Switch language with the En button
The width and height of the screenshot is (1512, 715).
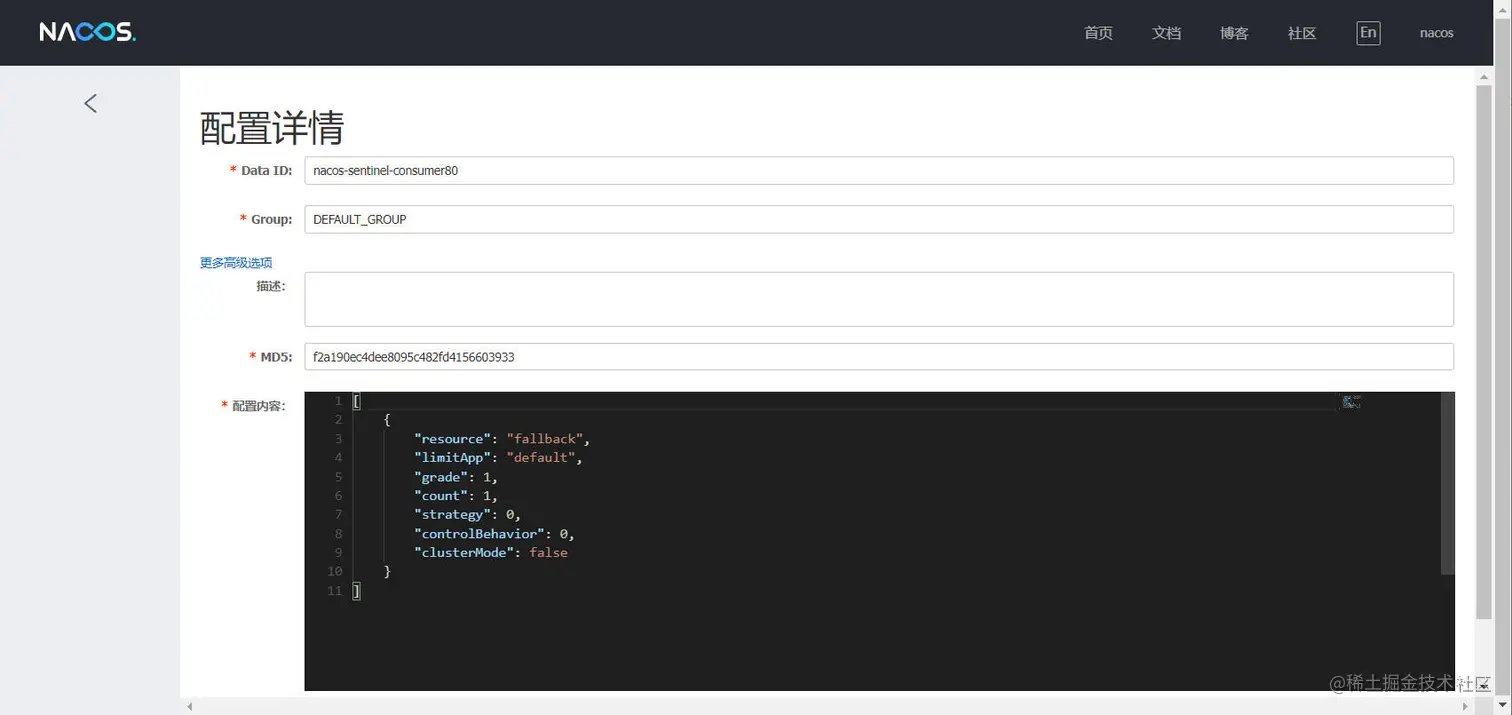1368,33
